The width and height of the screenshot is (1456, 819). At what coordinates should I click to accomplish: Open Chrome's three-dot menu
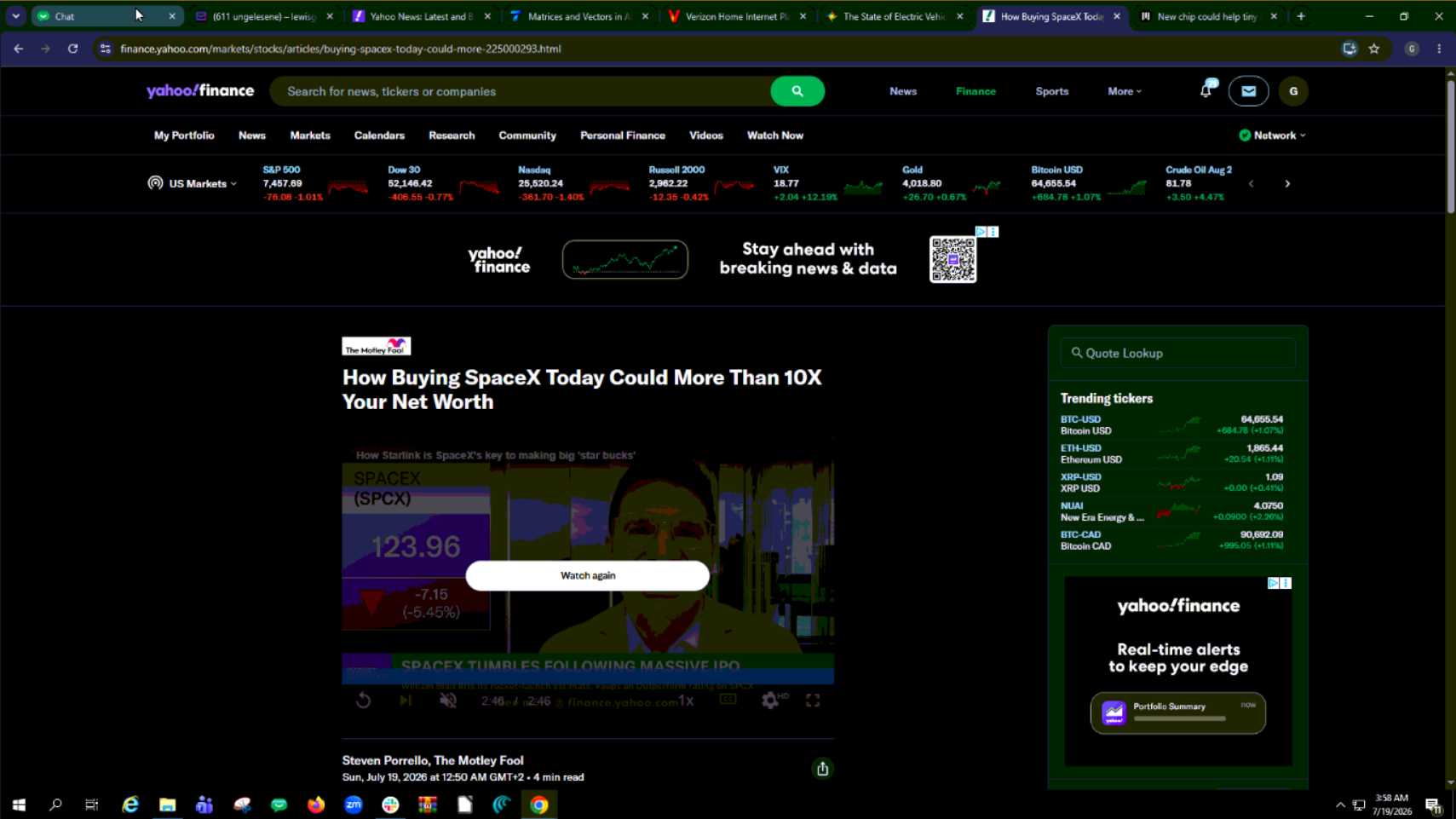click(x=1439, y=49)
